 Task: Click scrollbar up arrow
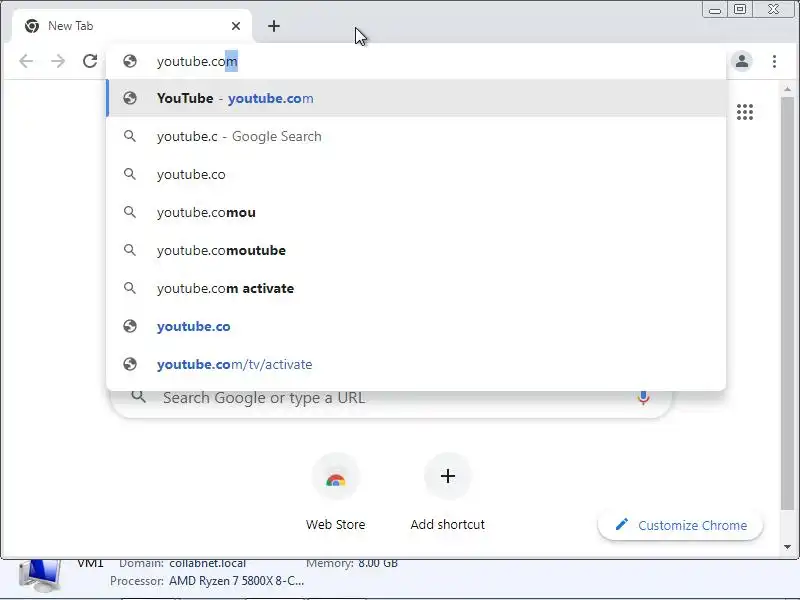[x=787, y=89]
